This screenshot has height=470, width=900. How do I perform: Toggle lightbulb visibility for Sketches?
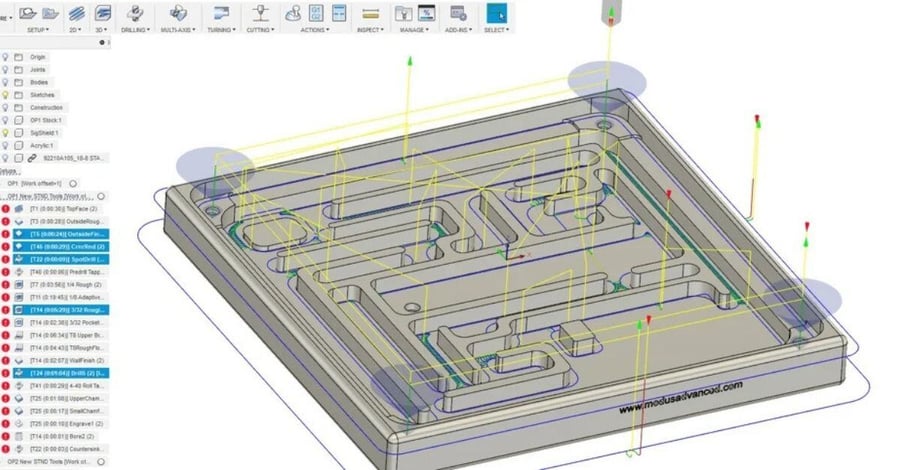(6, 95)
